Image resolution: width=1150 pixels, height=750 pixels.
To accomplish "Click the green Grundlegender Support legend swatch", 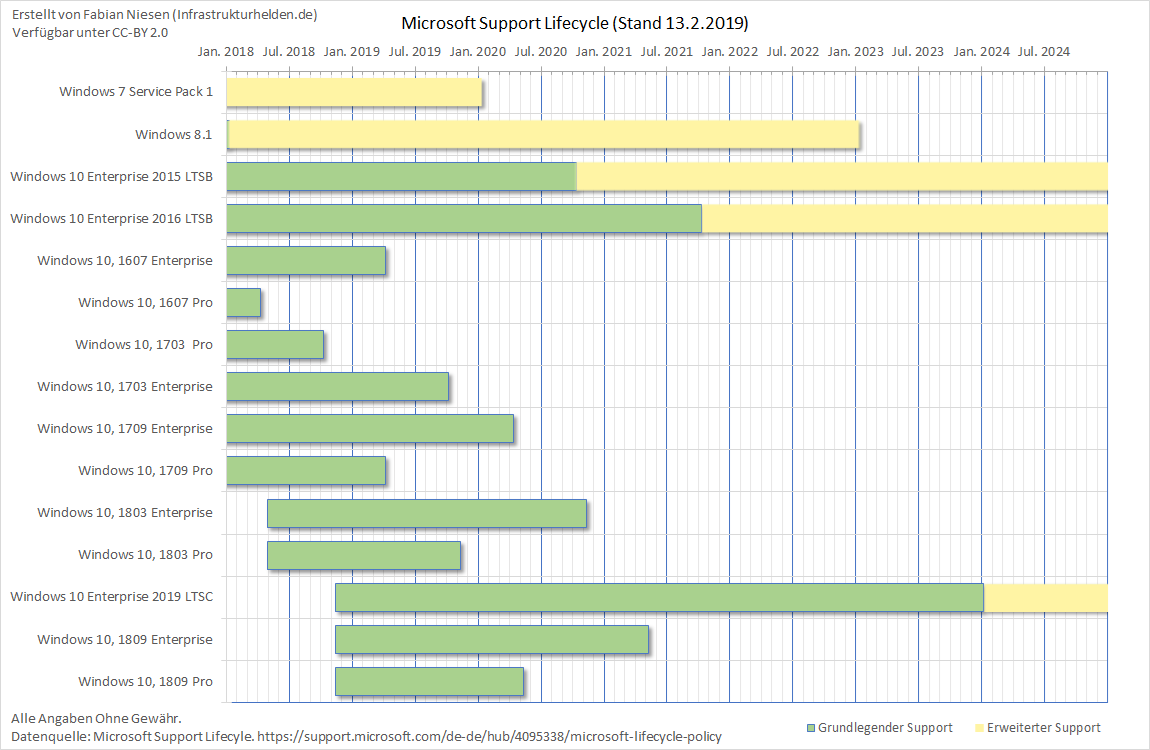I will 811,728.
